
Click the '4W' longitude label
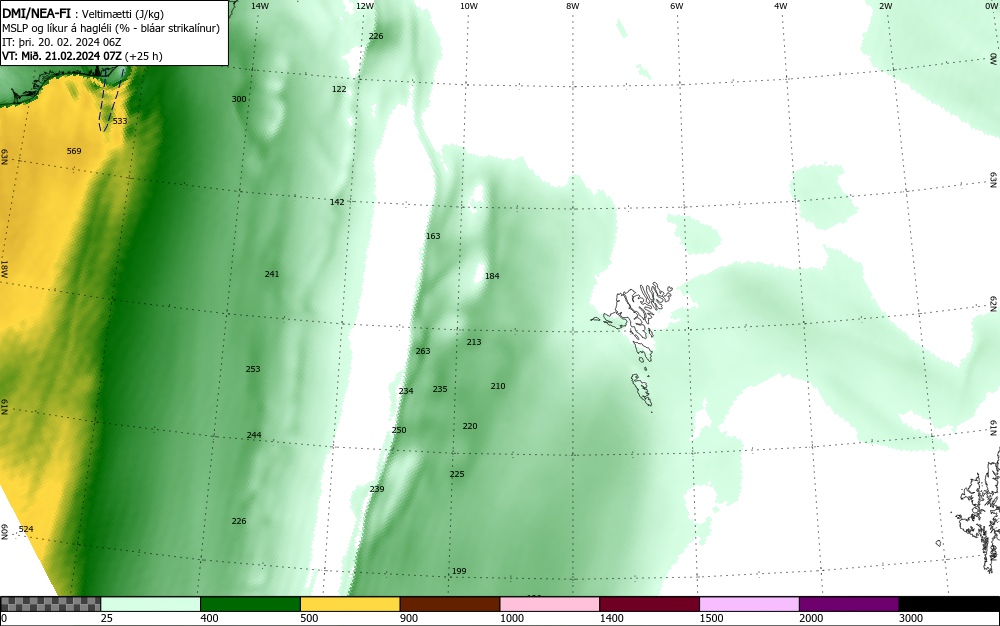pyautogui.click(x=781, y=6)
